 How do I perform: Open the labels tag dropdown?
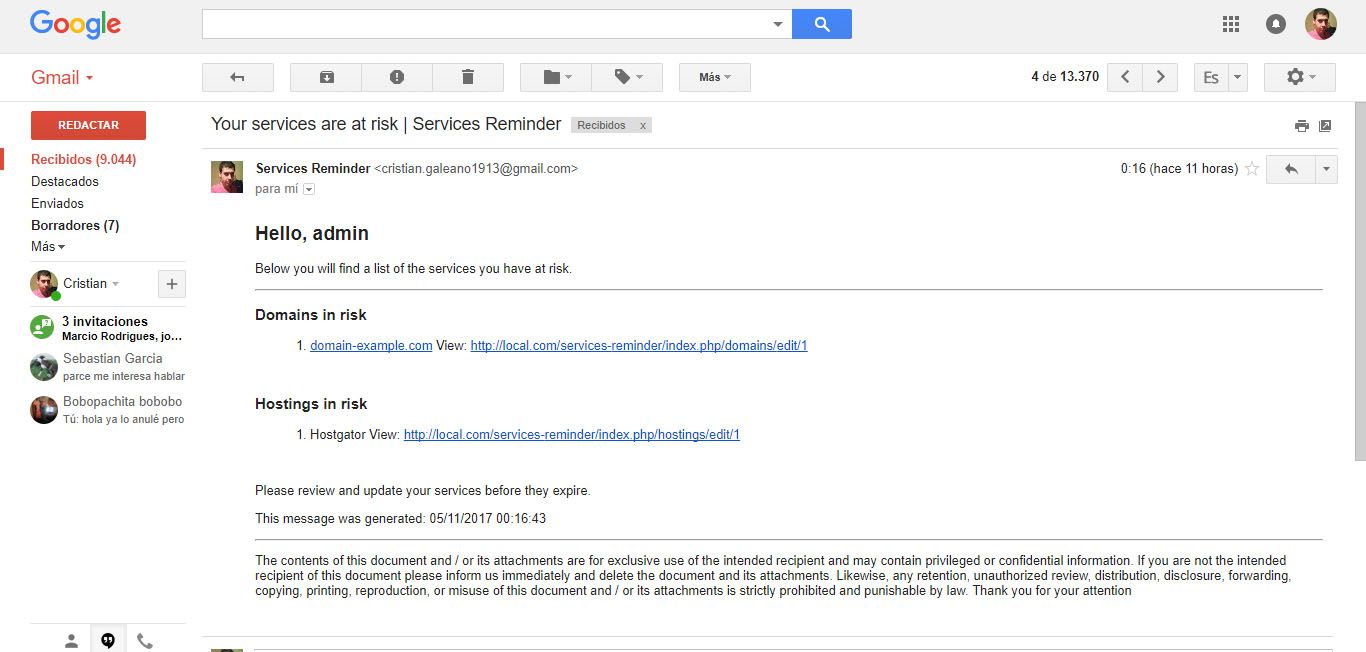click(x=627, y=77)
